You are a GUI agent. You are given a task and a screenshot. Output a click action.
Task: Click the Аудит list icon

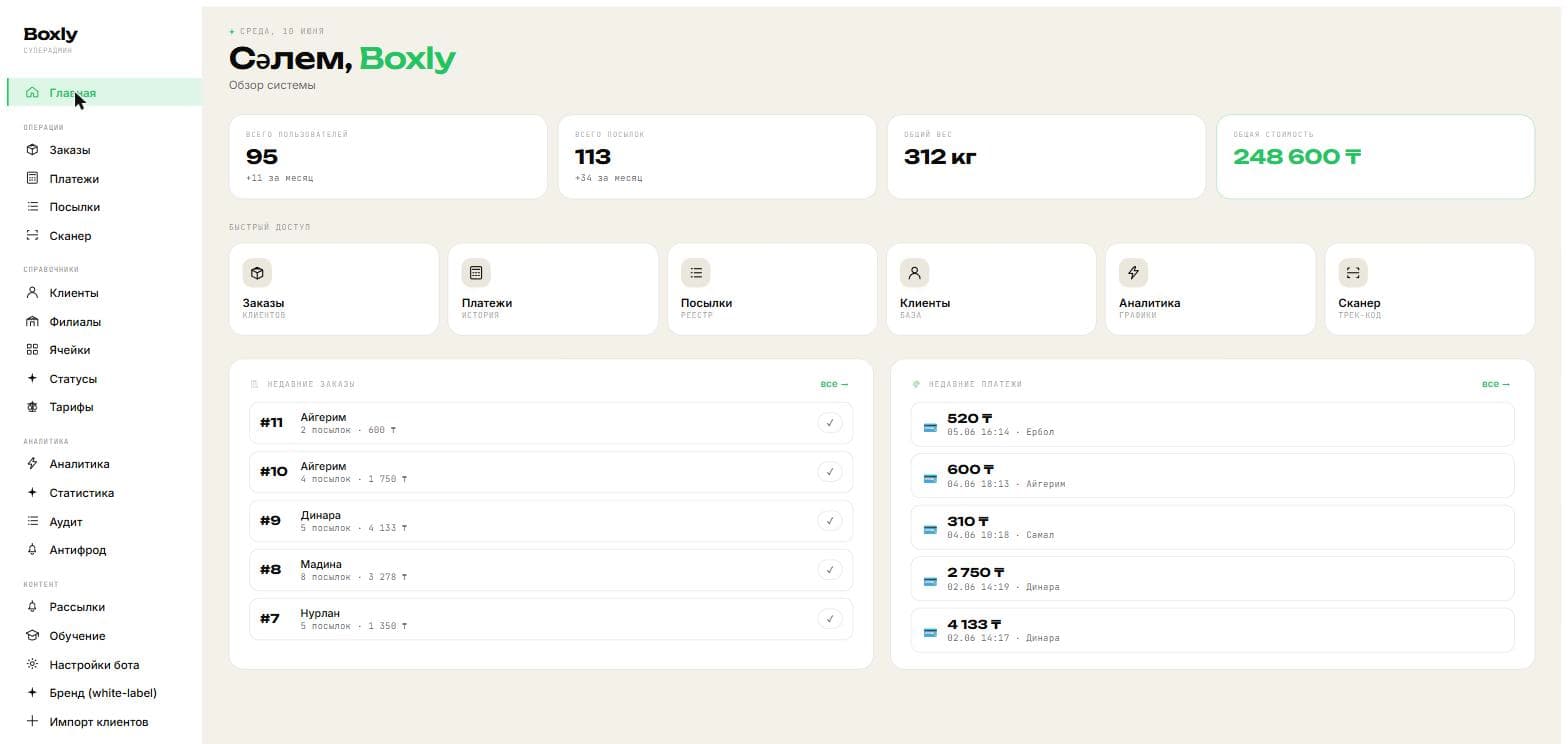point(32,522)
